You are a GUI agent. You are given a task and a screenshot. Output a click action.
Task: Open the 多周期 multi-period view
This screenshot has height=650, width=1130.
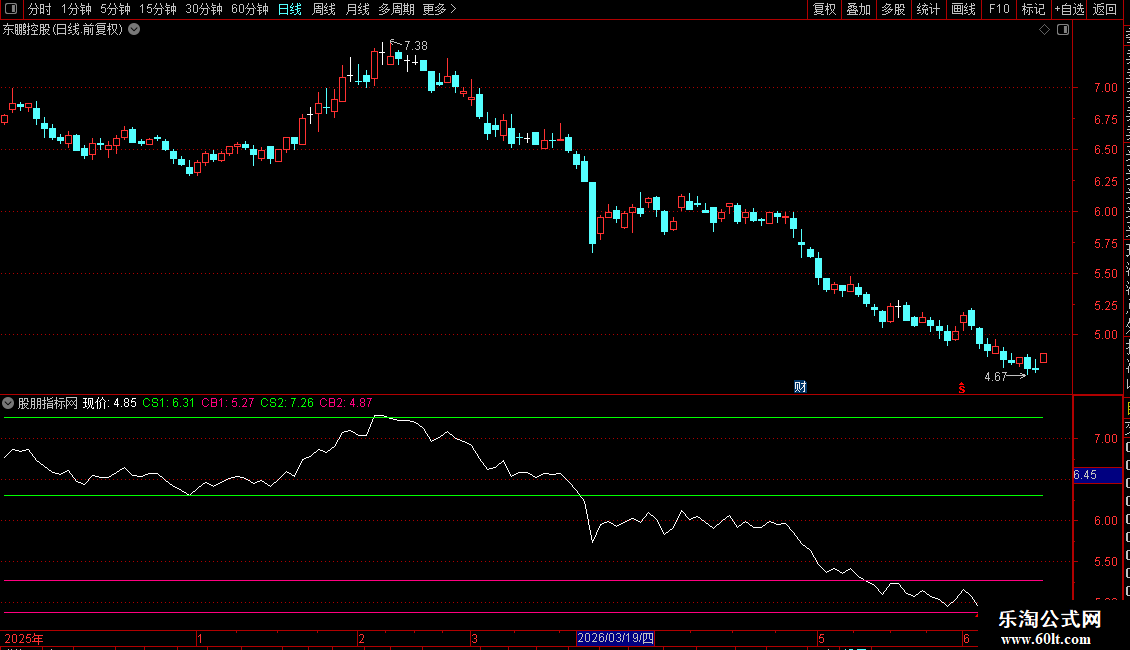click(396, 9)
